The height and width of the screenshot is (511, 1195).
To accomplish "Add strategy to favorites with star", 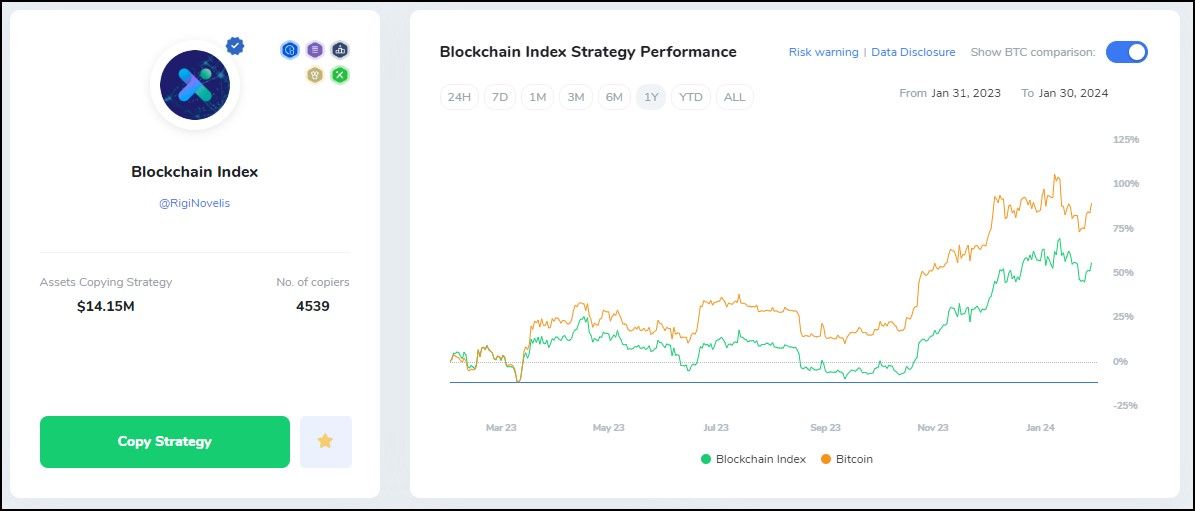I will coord(325,441).
